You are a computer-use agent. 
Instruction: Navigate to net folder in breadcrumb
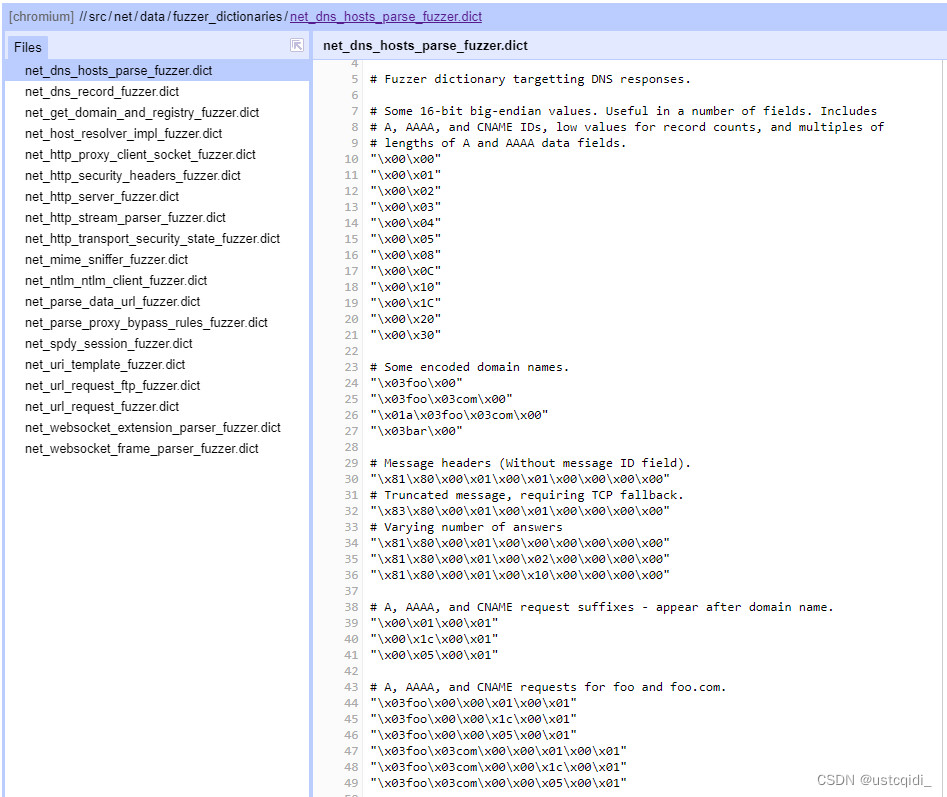(123, 17)
